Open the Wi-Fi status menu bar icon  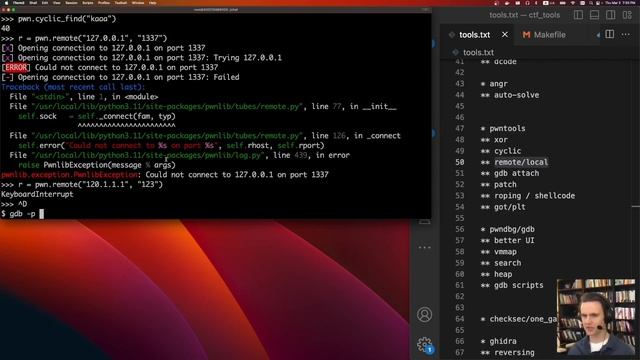point(573,3)
